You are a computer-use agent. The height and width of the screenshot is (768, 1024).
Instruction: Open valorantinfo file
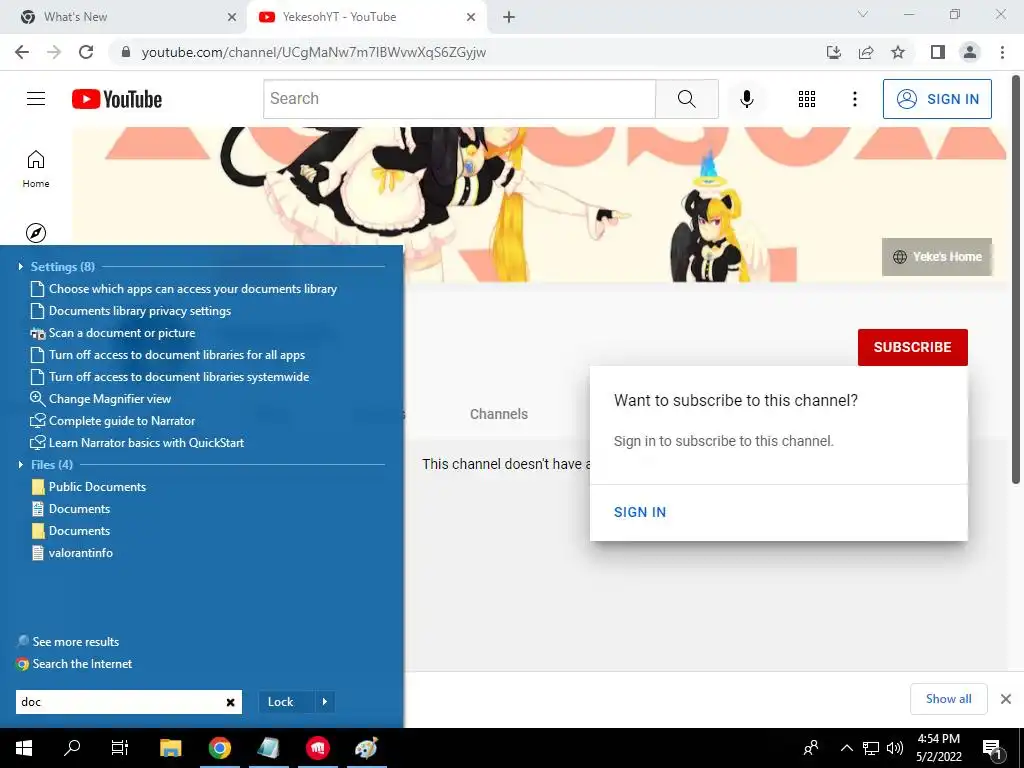80,552
